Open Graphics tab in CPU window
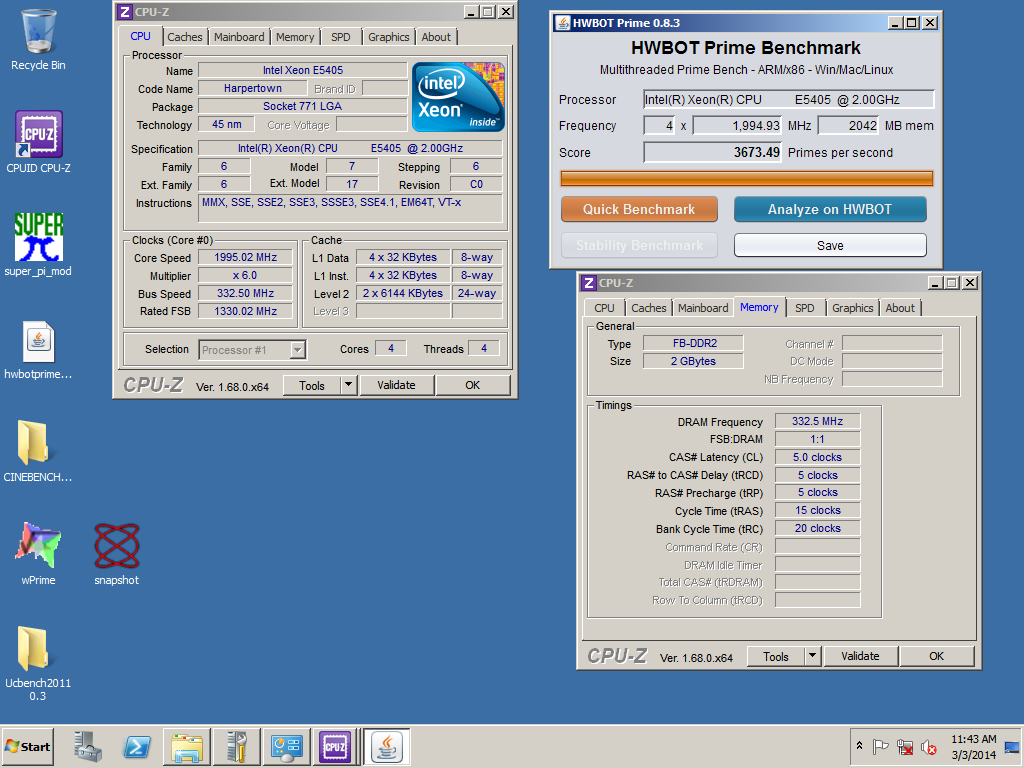1024x768 pixels. pos(389,37)
